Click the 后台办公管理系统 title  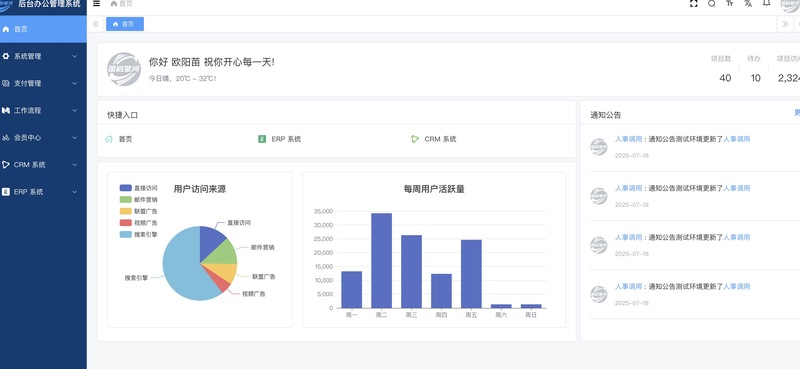[49, 4]
